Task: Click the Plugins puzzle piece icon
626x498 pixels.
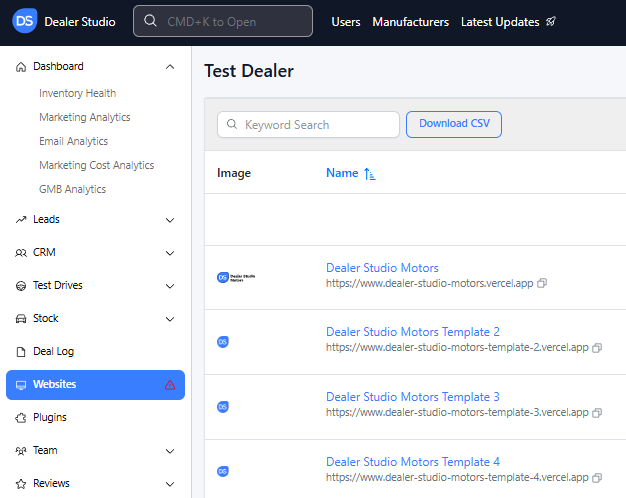Action: coord(21,418)
